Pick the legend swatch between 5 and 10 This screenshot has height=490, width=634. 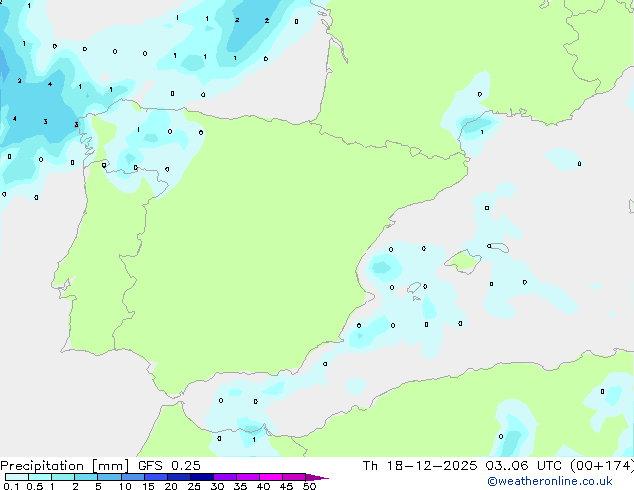(109, 477)
